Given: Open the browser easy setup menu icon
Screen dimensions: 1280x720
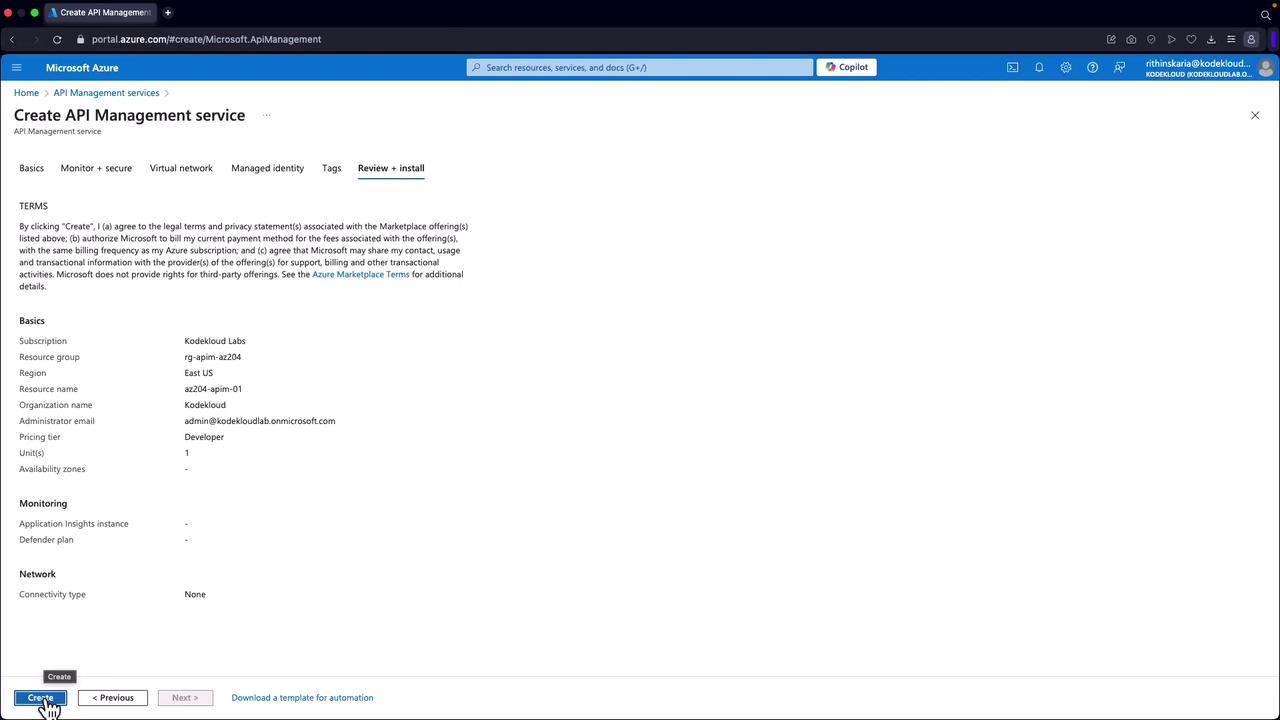Looking at the screenshot, I should click(x=1231, y=39).
